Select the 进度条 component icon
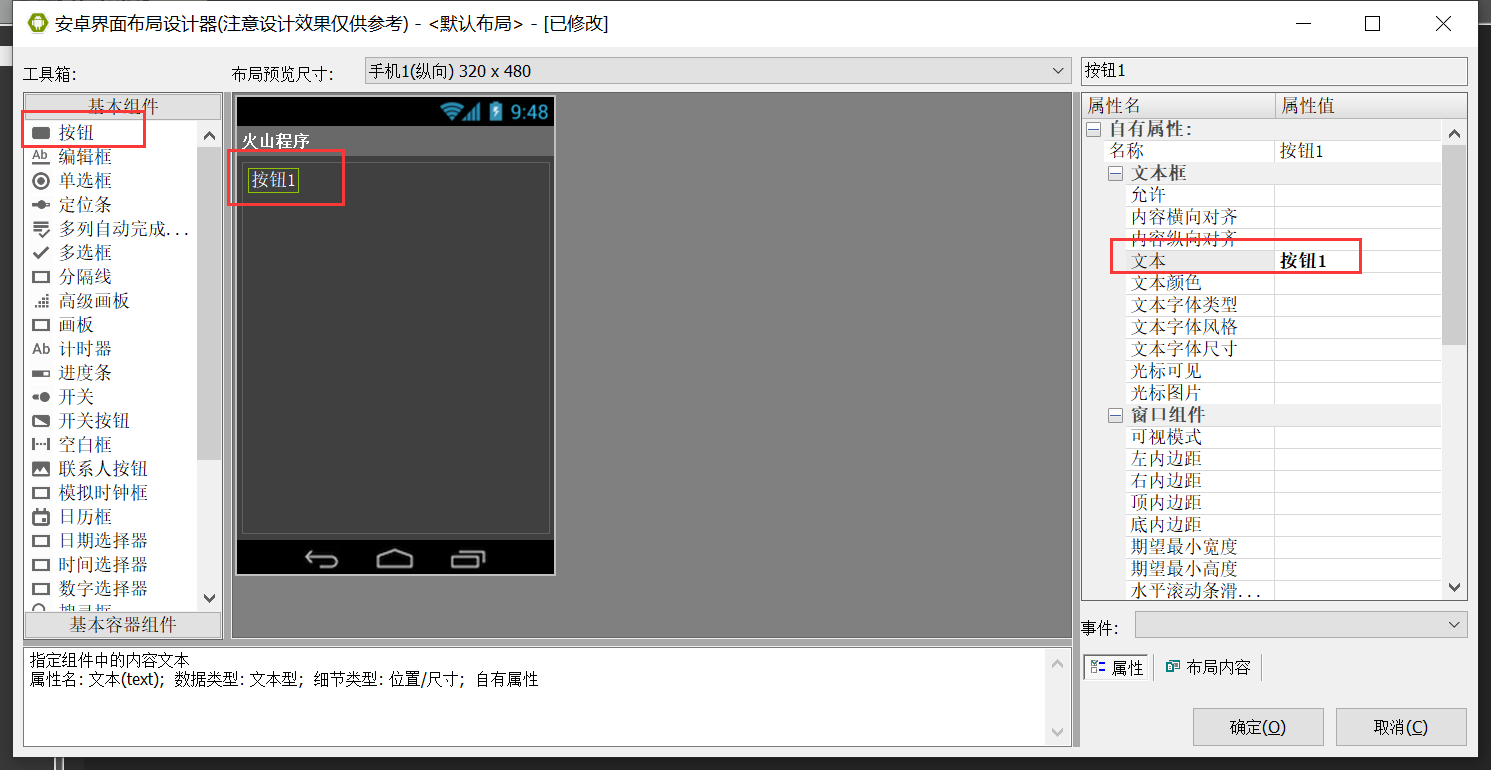 tap(41, 373)
